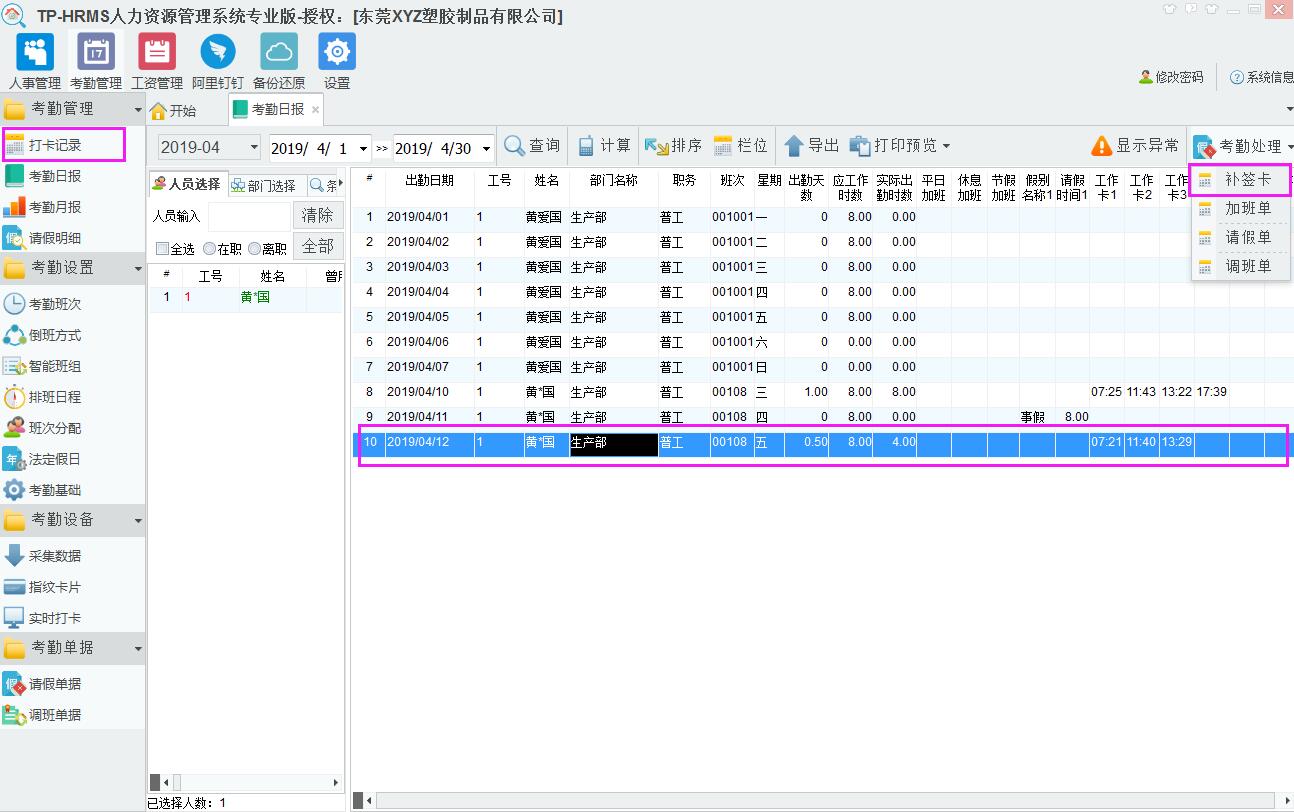Open 法定假日 in the sidebar
This screenshot has height=812, width=1294.
[55, 459]
